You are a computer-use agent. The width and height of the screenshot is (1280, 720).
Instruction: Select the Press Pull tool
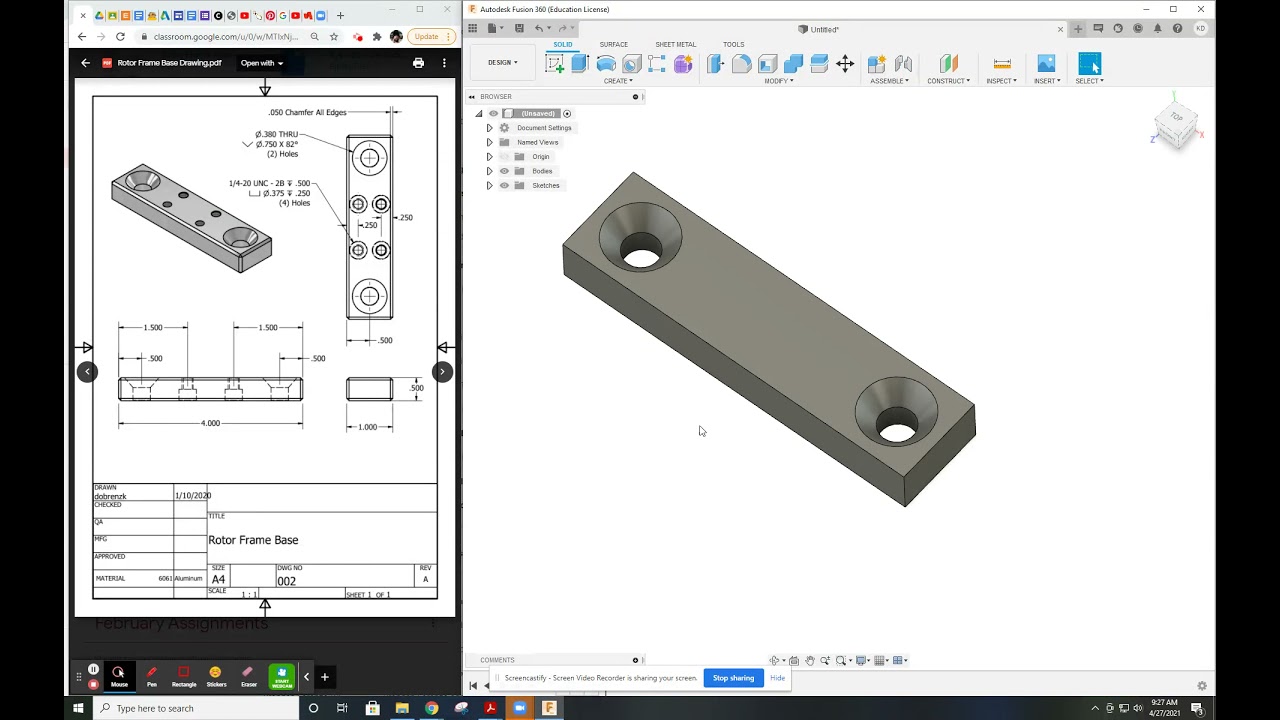(x=715, y=64)
